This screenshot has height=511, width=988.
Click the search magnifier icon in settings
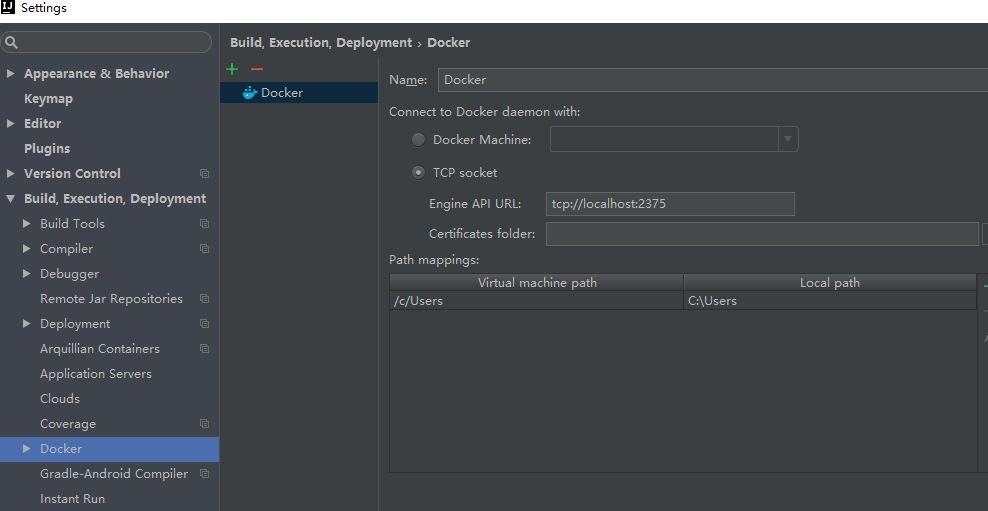click(x=11, y=43)
